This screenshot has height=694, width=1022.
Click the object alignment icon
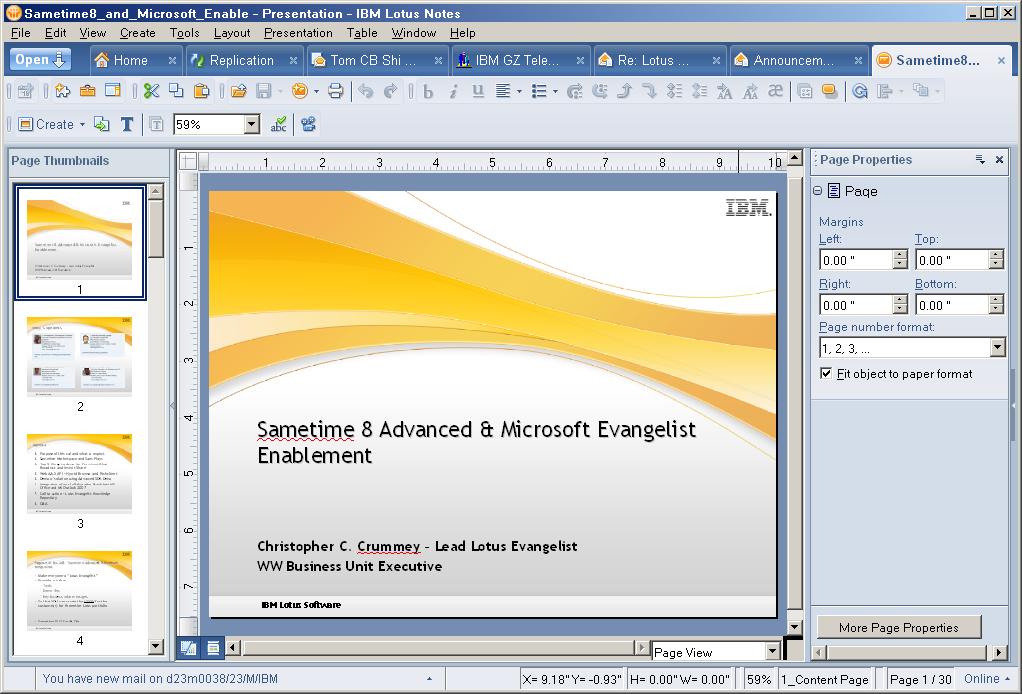884,91
